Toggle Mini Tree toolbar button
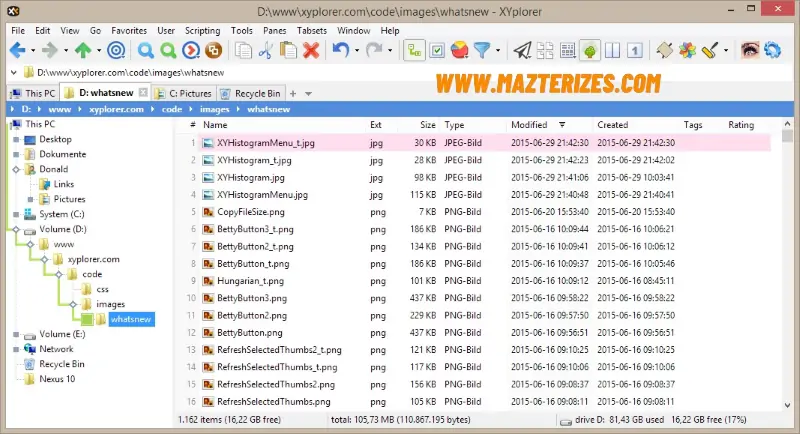 point(414,50)
